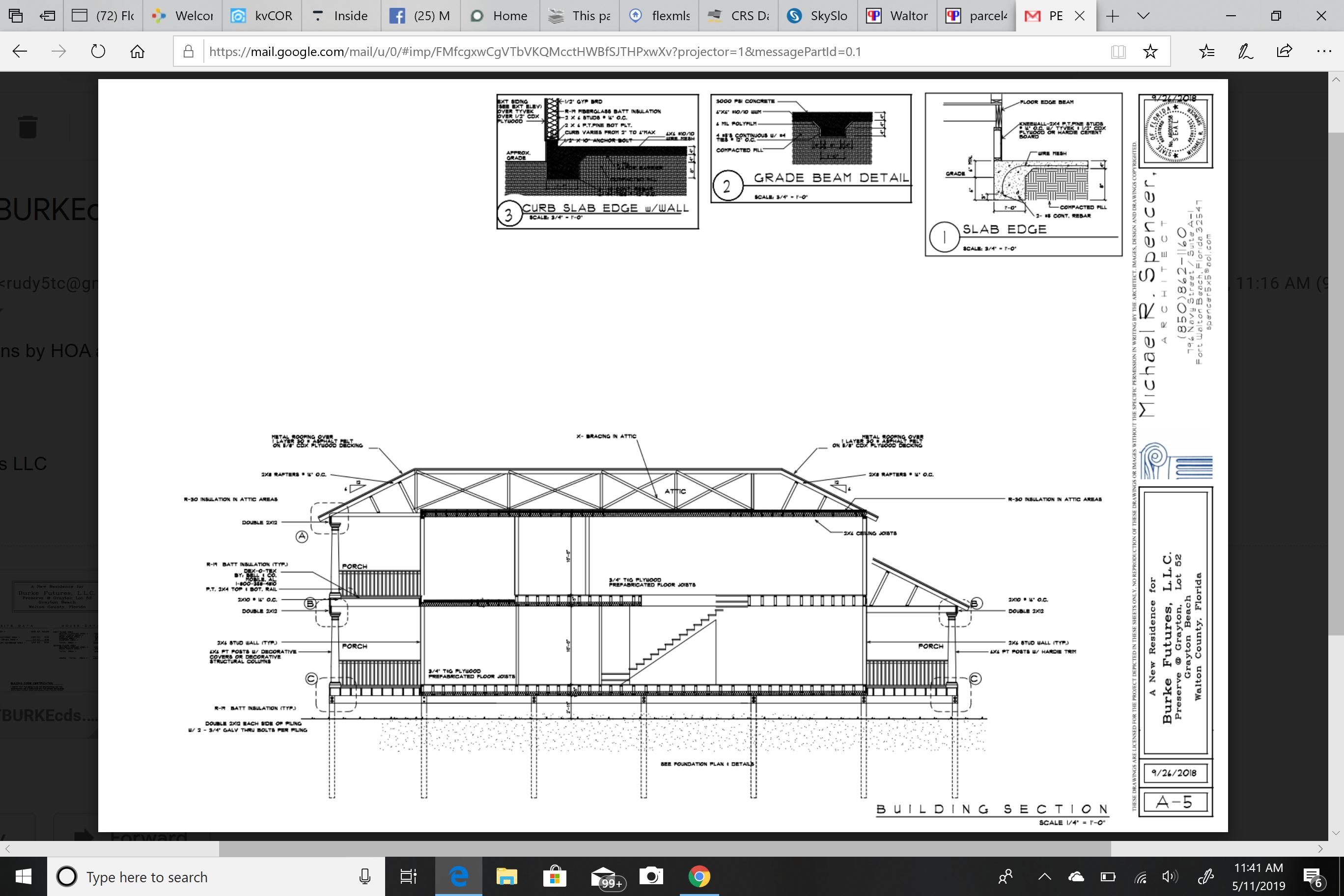The width and height of the screenshot is (1344, 896).
Task: Open Favorites hub list icon
Action: tap(1206, 52)
